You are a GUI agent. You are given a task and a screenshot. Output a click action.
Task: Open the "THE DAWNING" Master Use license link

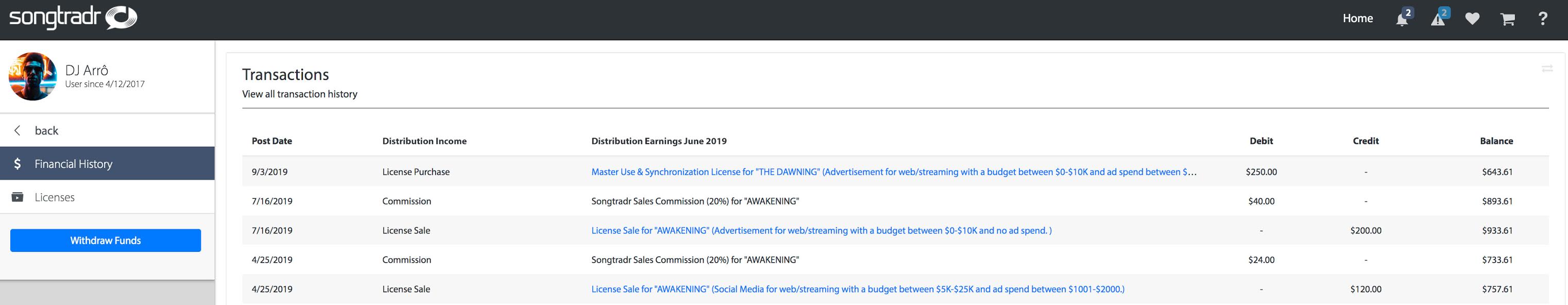tap(894, 172)
